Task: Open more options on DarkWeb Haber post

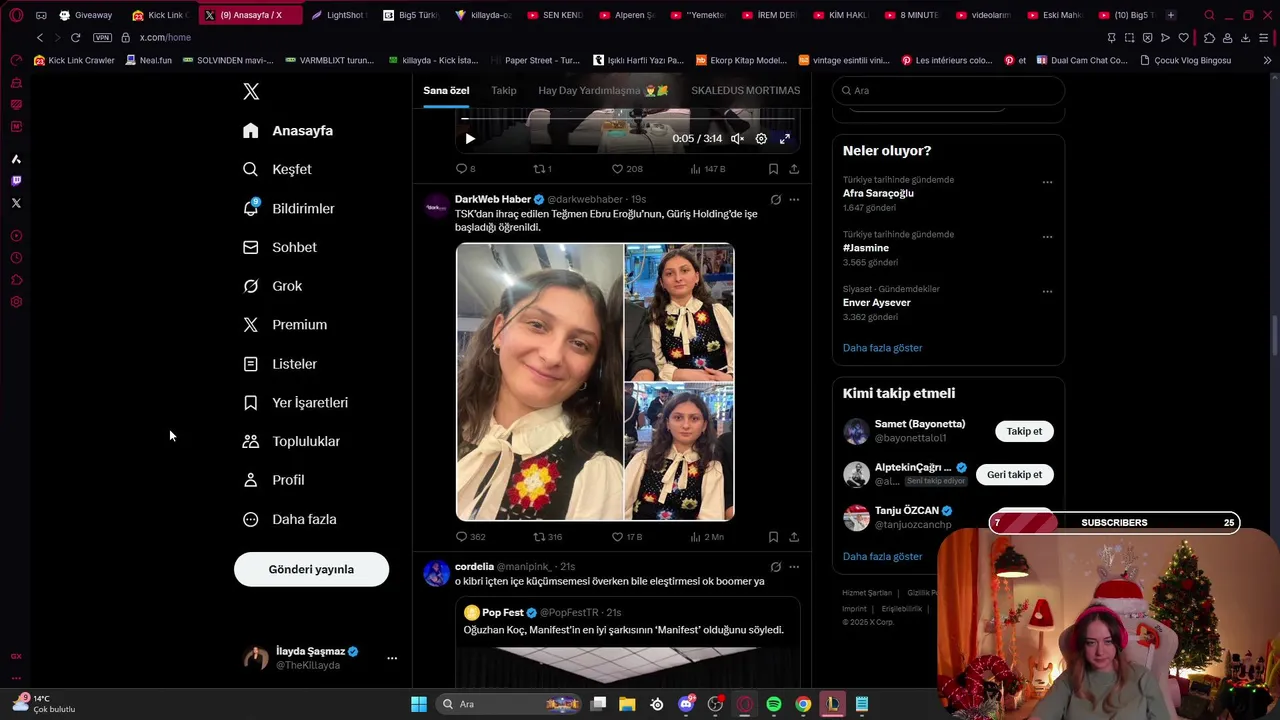Action: (x=794, y=199)
